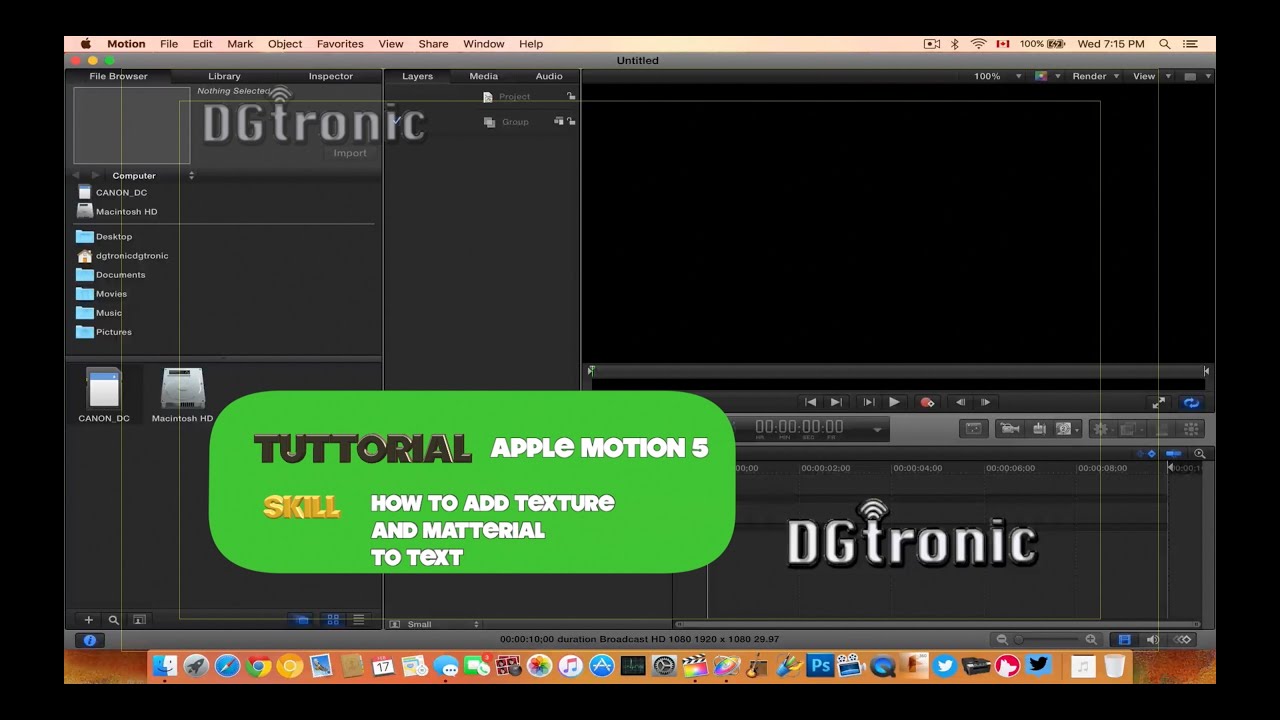Click the Replicate button

tap(1191, 428)
